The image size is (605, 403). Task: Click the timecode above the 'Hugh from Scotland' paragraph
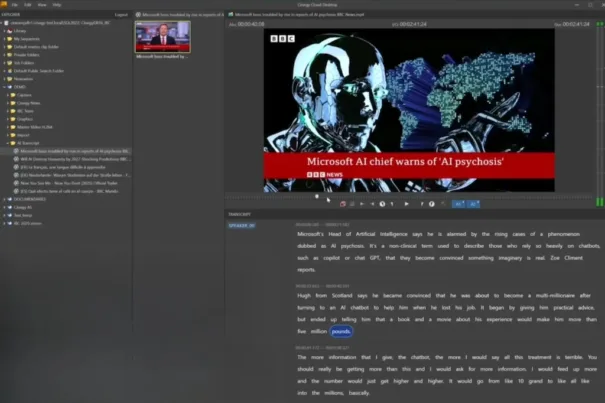tap(322, 286)
